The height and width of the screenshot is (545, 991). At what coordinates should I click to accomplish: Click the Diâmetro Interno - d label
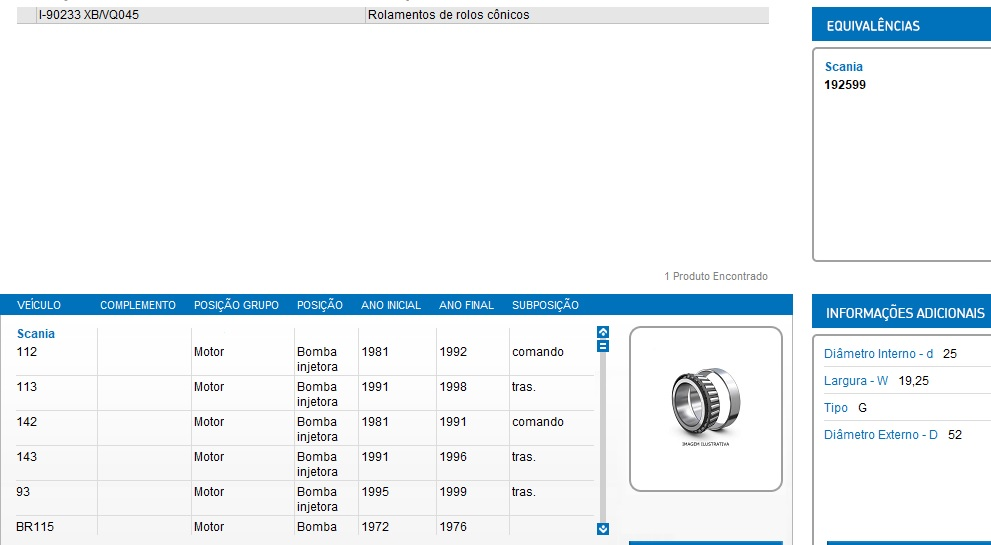click(878, 354)
